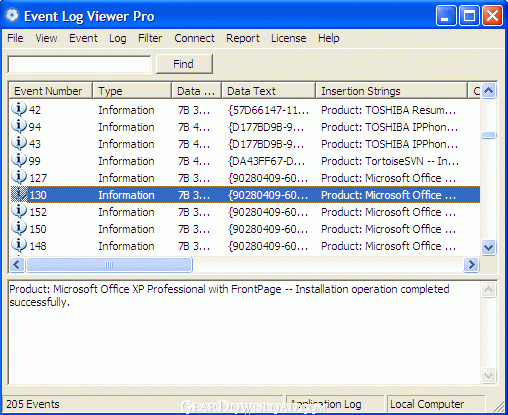Click the event list vertical scrollbar thumb
The width and height of the screenshot is (508, 415).
pos(489,135)
